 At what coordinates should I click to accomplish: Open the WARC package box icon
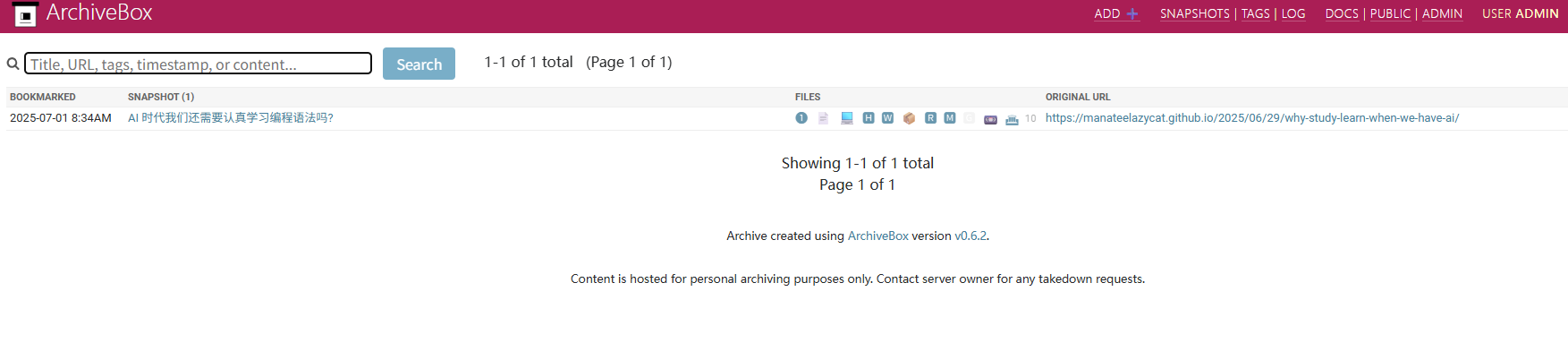(909, 118)
